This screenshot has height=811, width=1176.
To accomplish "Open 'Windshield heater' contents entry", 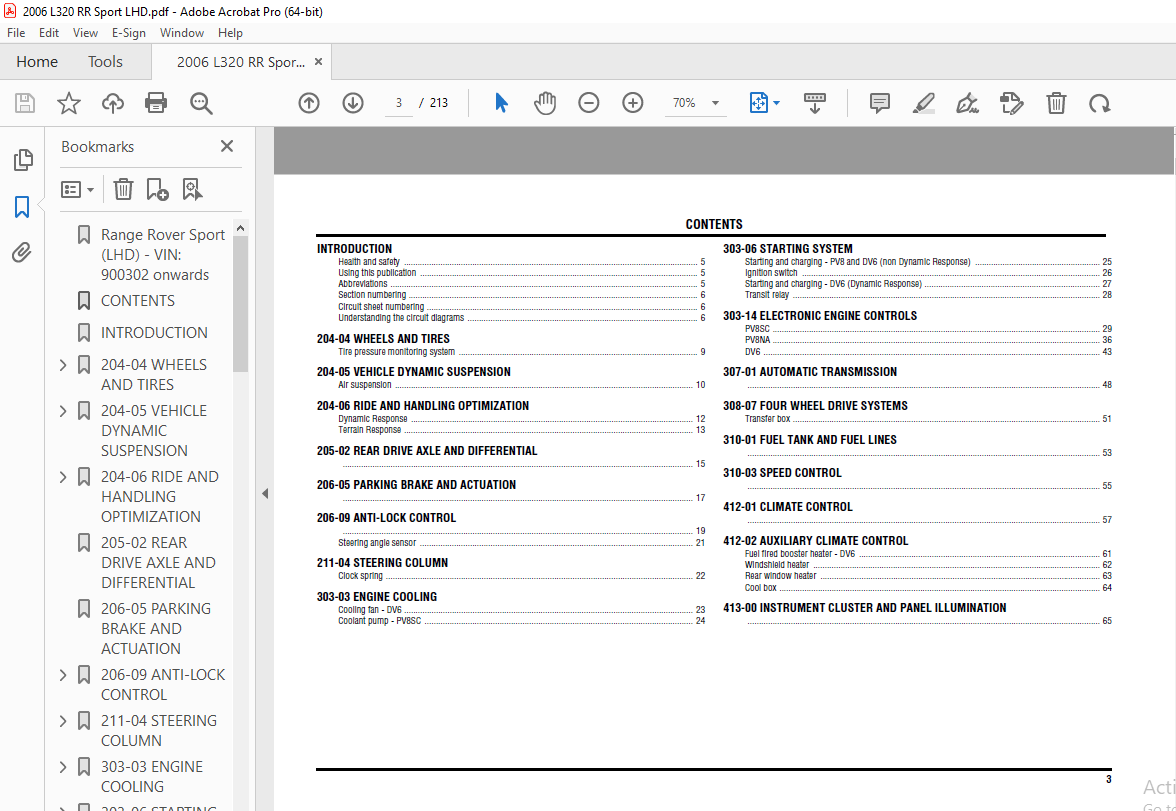I will coord(777,565).
